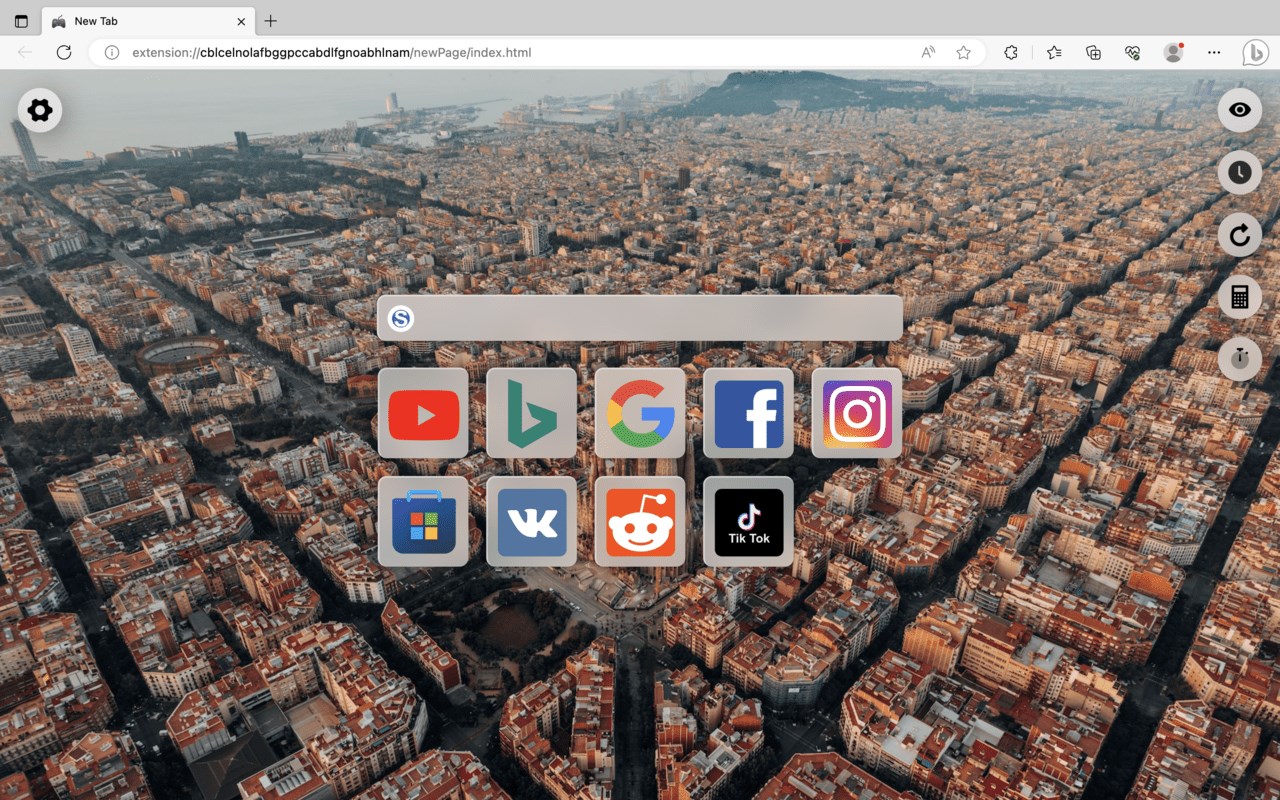Activate Read Aloud in address bar
Screen dimensions: 1280x800
coord(928,52)
